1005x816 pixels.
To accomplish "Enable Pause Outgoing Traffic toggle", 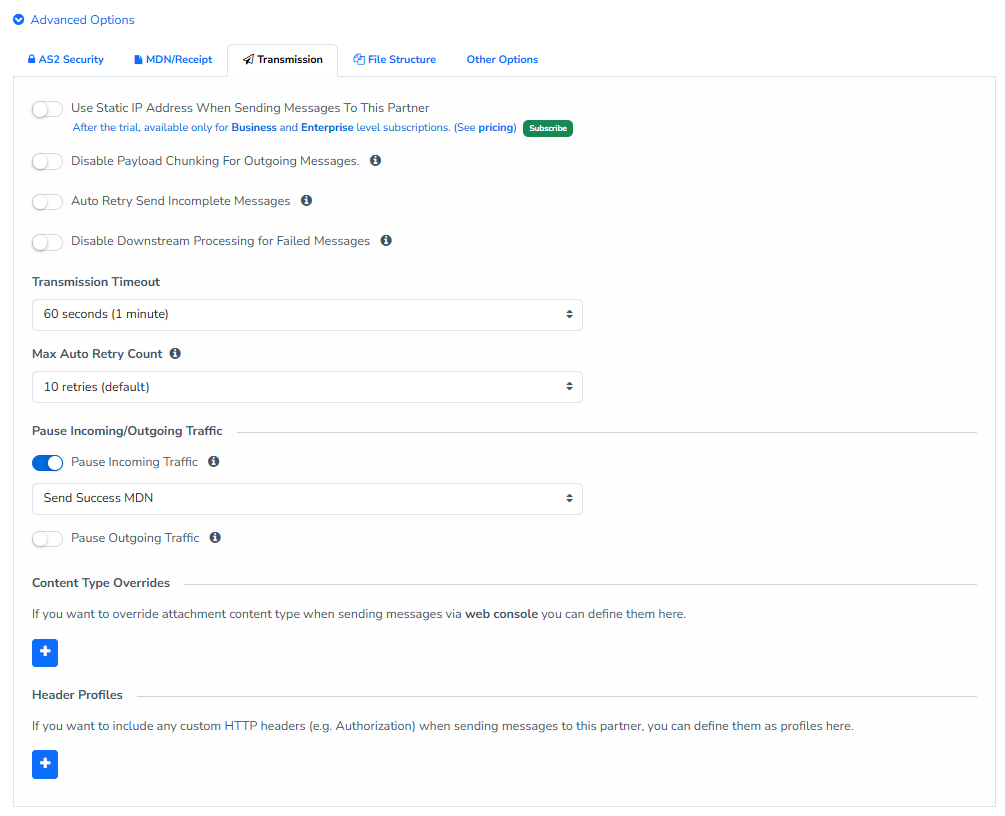I will (x=47, y=539).
